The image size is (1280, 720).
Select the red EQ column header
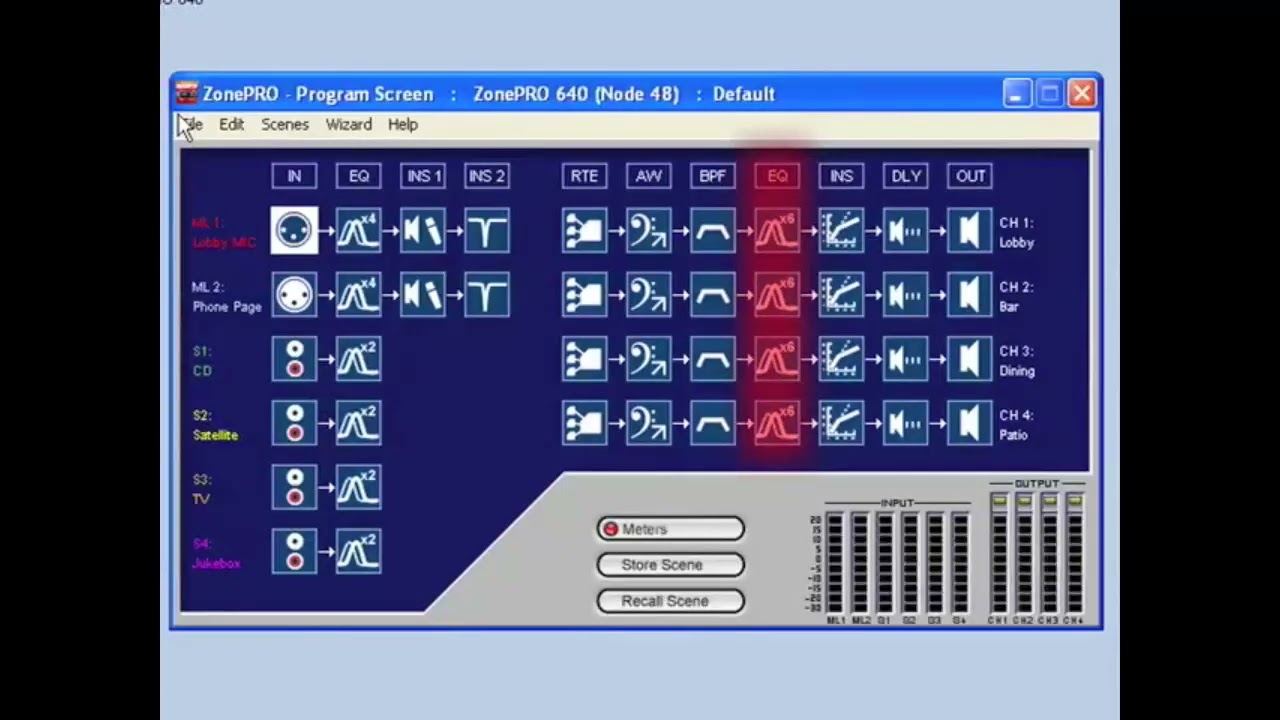(777, 176)
